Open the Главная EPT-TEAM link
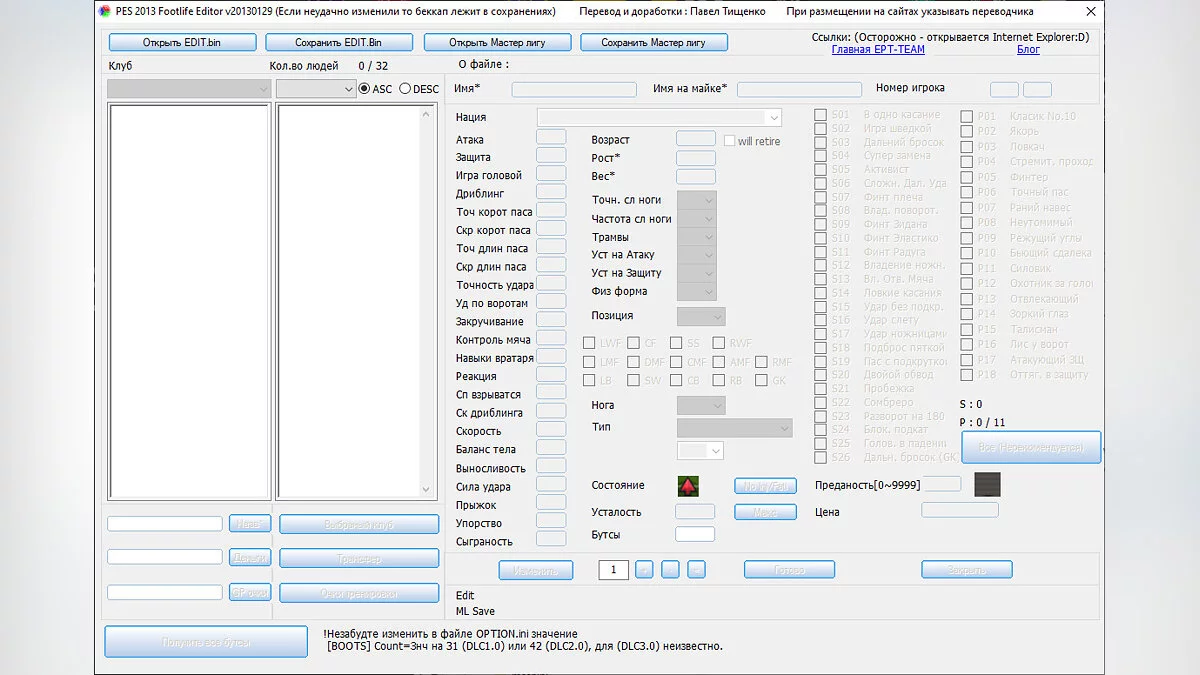Image resolution: width=1200 pixels, height=675 pixels. (878, 50)
